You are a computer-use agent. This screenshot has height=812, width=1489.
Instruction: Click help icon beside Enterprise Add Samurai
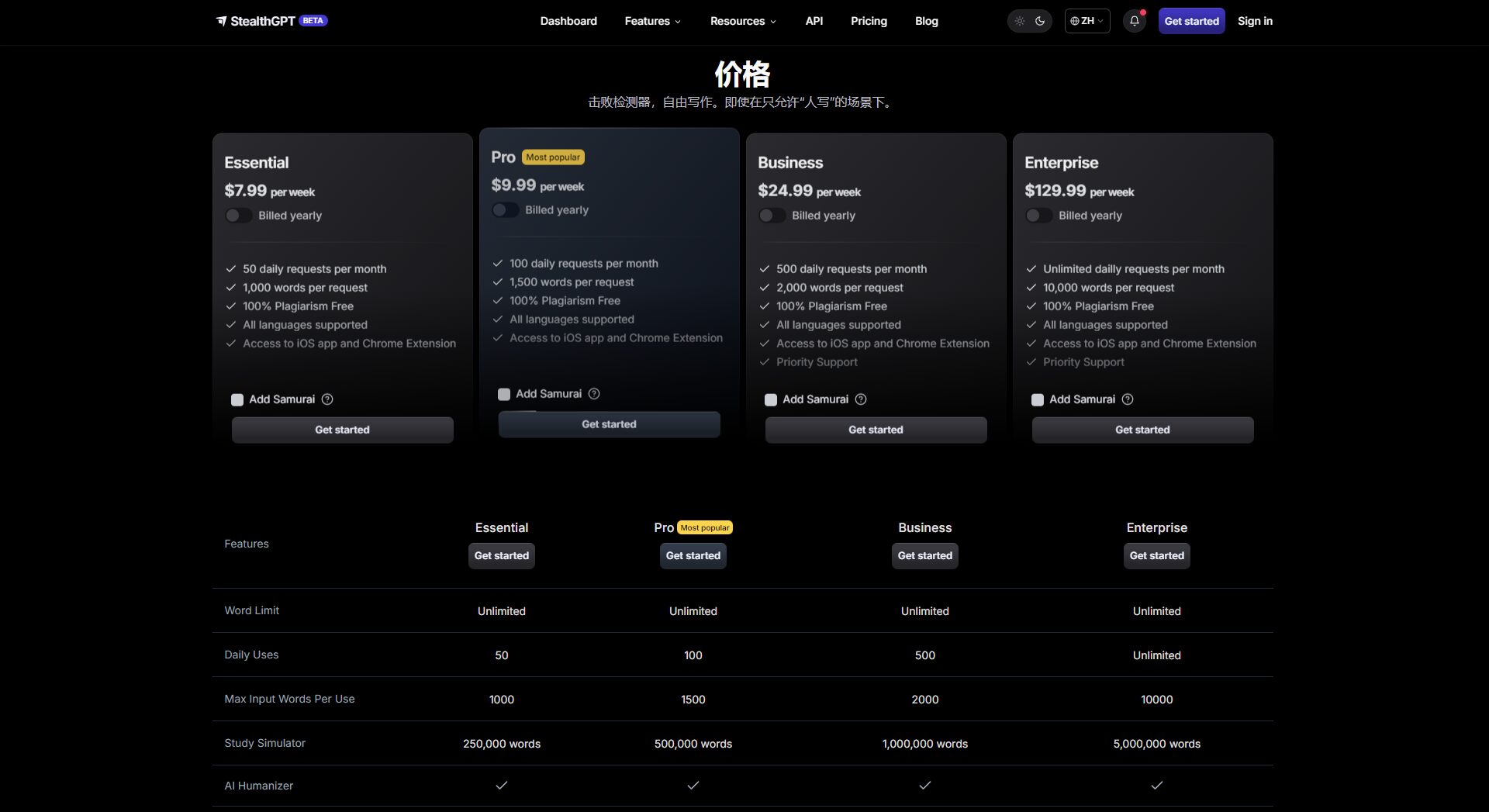[x=1128, y=399]
